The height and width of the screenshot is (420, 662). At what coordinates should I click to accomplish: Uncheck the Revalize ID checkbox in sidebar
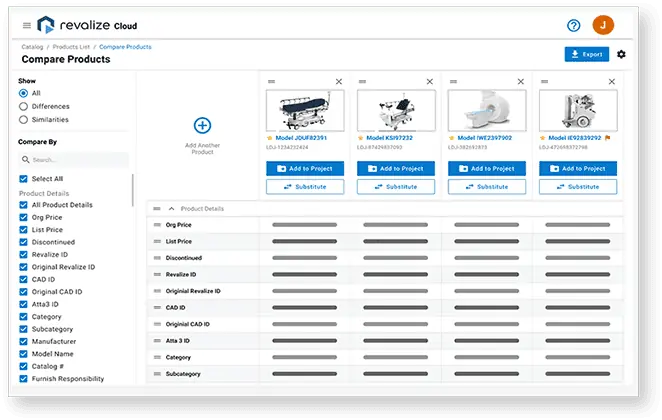(x=23, y=255)
